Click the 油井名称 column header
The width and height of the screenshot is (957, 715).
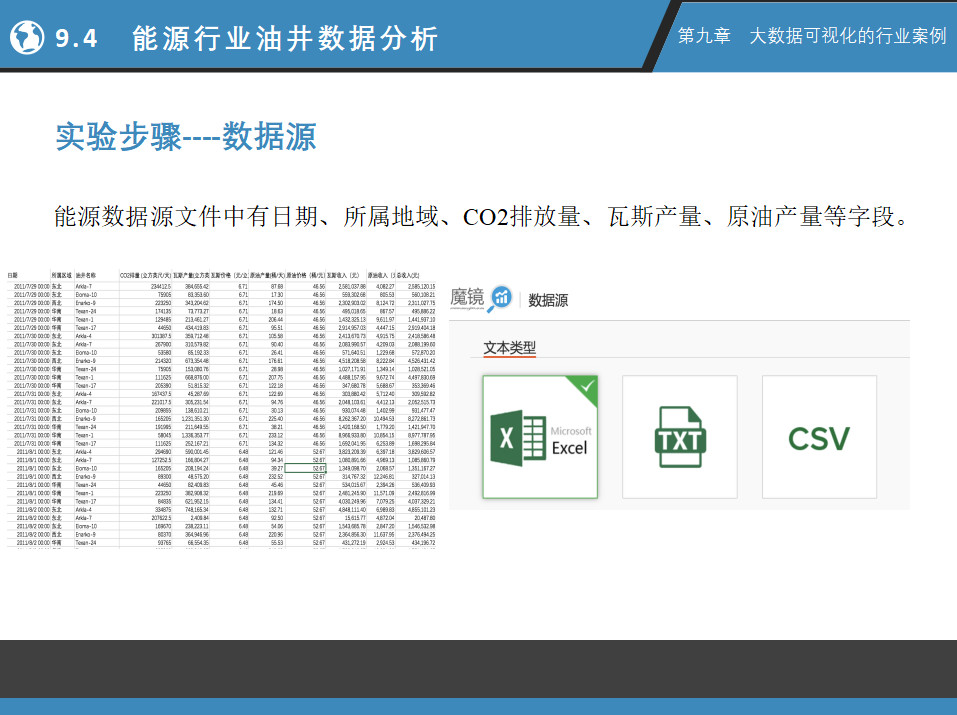pos(86,274)
